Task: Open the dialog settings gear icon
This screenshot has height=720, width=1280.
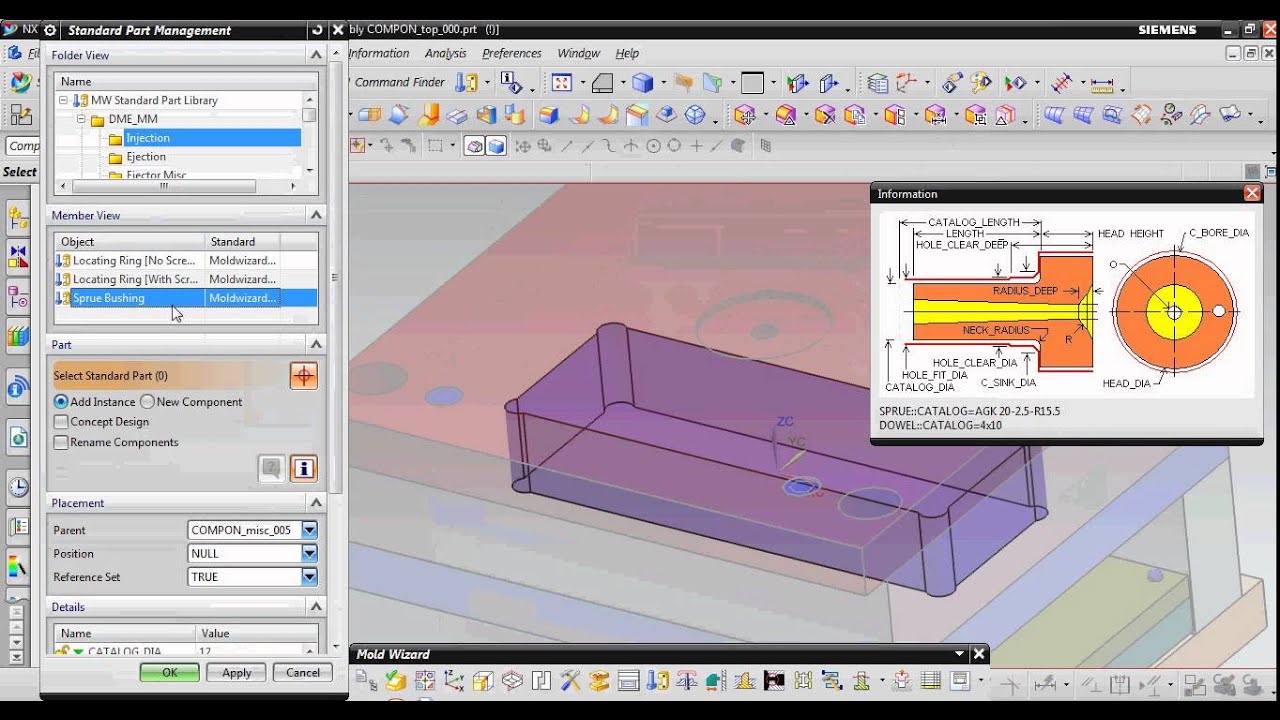Action: coord(50,30)
